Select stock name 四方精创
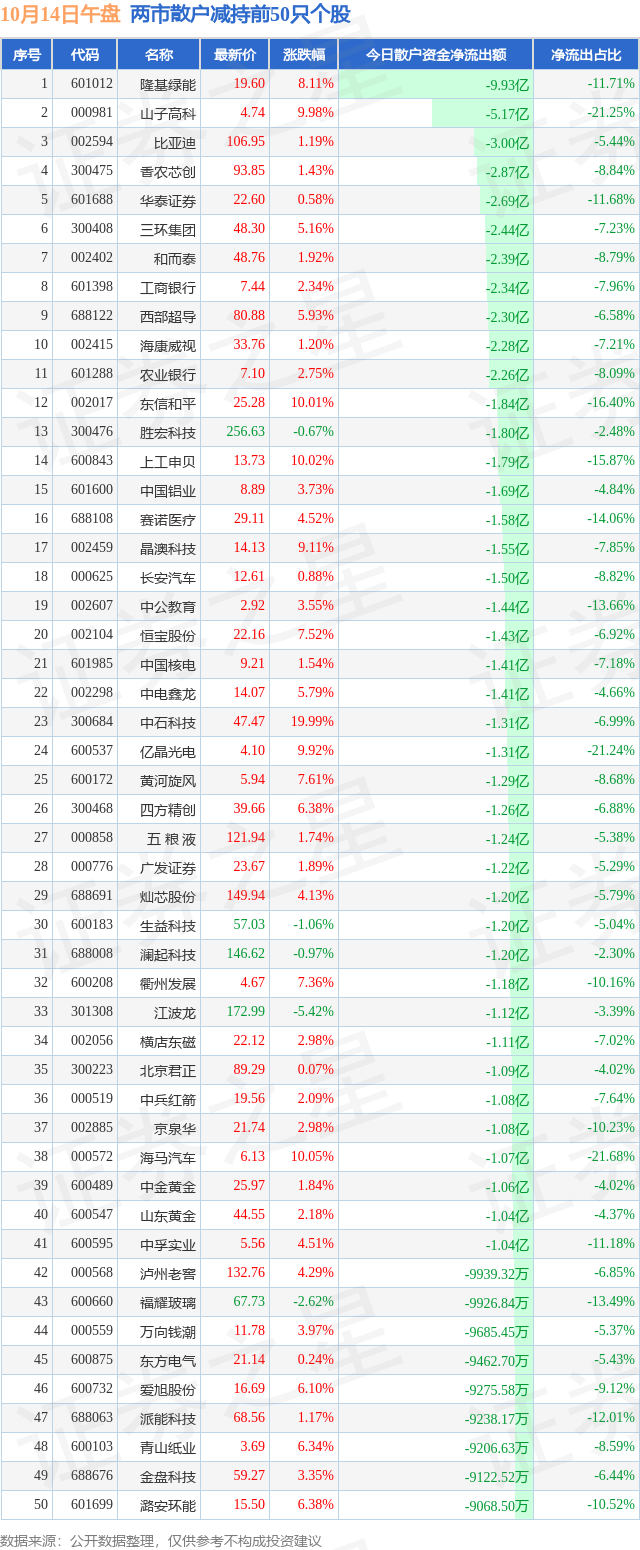Screen dimensions: 640x1550 coord(168,809)
